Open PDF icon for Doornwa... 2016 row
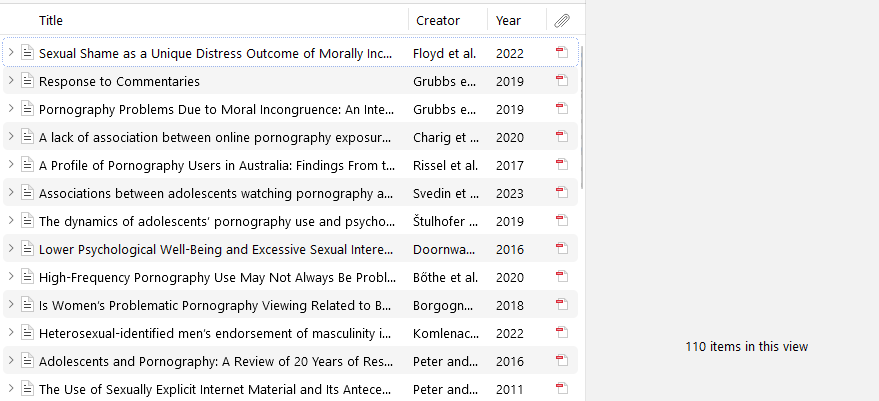 pyautogui.click(x=562, y=248)
